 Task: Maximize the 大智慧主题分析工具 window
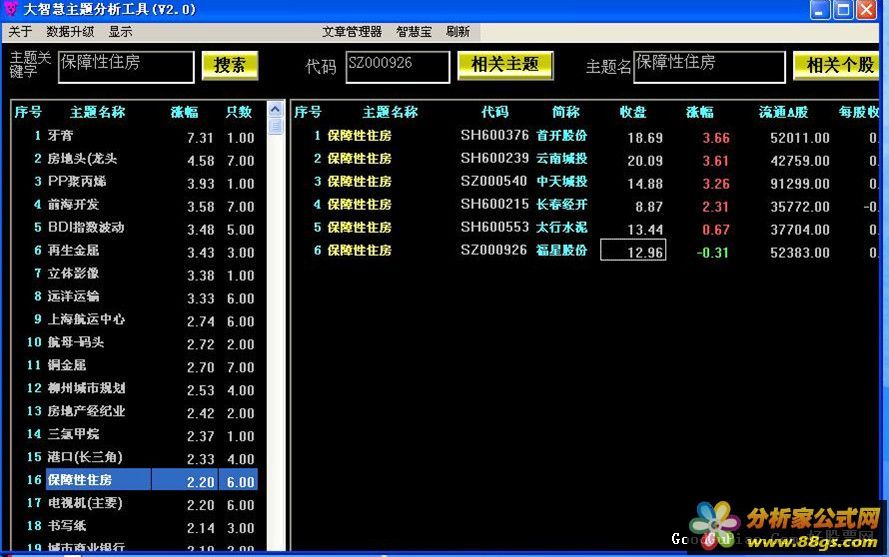843,10
